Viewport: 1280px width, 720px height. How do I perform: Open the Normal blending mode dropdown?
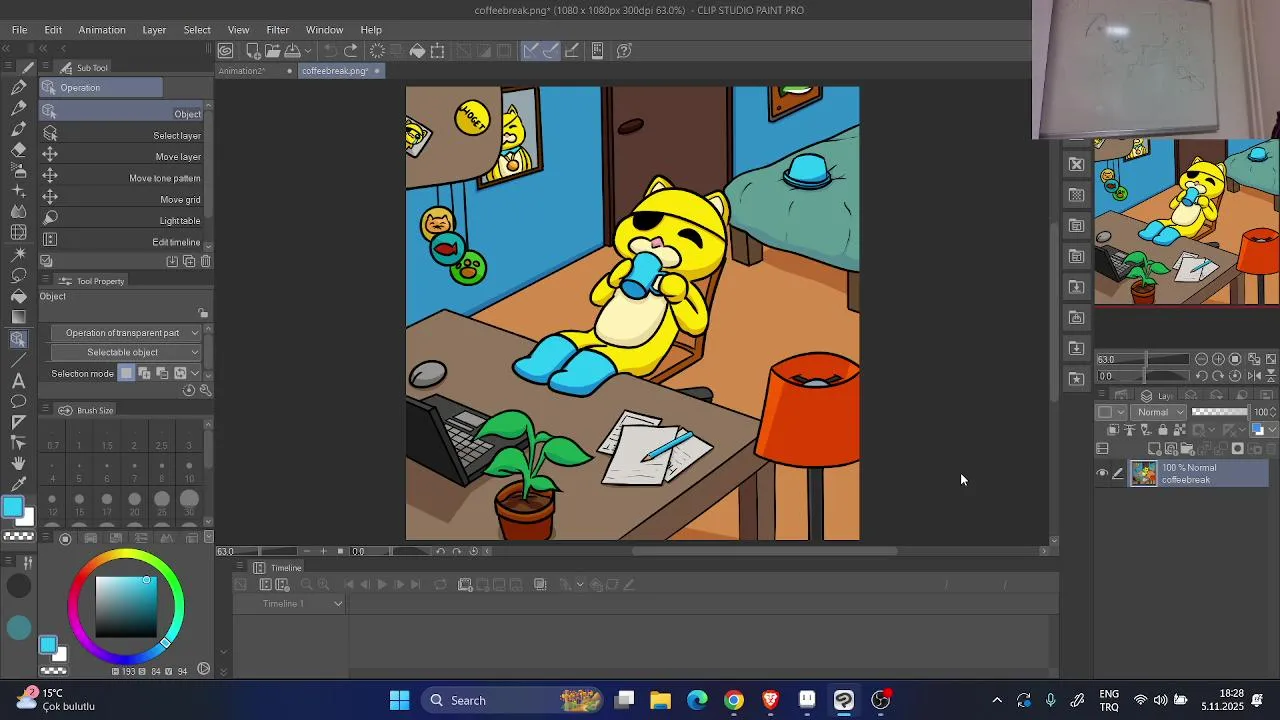point(1160,412)
